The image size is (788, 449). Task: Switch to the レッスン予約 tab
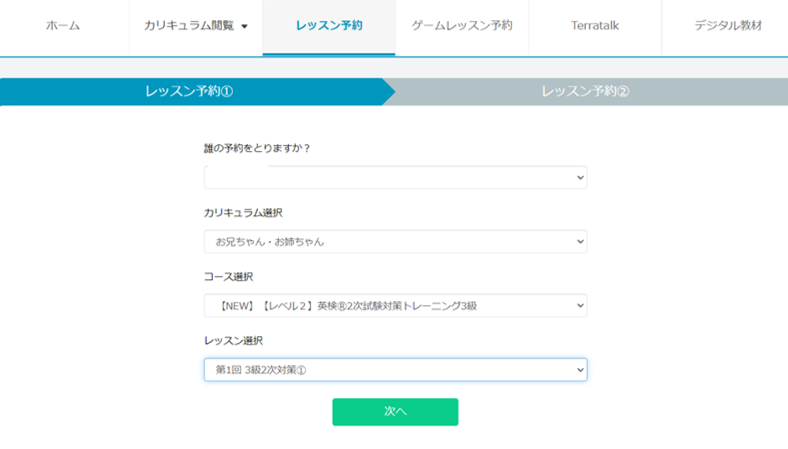click(329, 25)
